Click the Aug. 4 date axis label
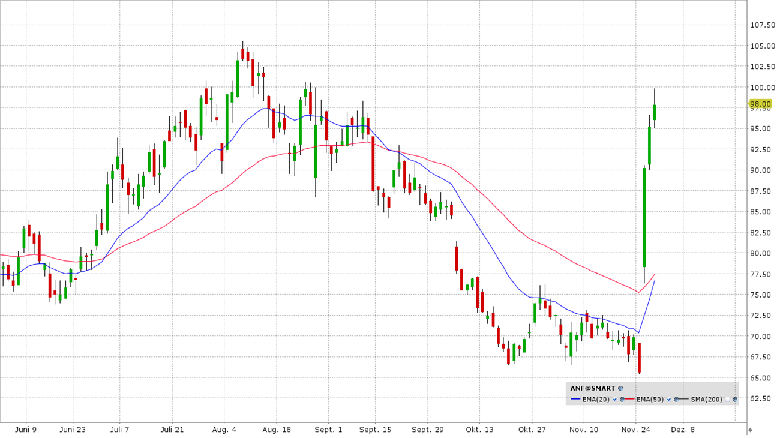This screenshot has height=438, width=780. pyautogui.click(x=224, y=430)
